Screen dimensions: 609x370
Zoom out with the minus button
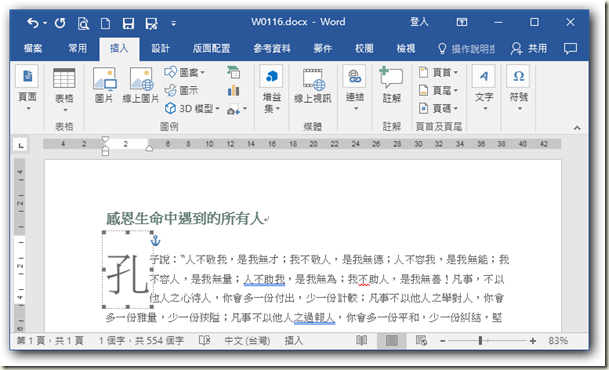coord(442,341)
